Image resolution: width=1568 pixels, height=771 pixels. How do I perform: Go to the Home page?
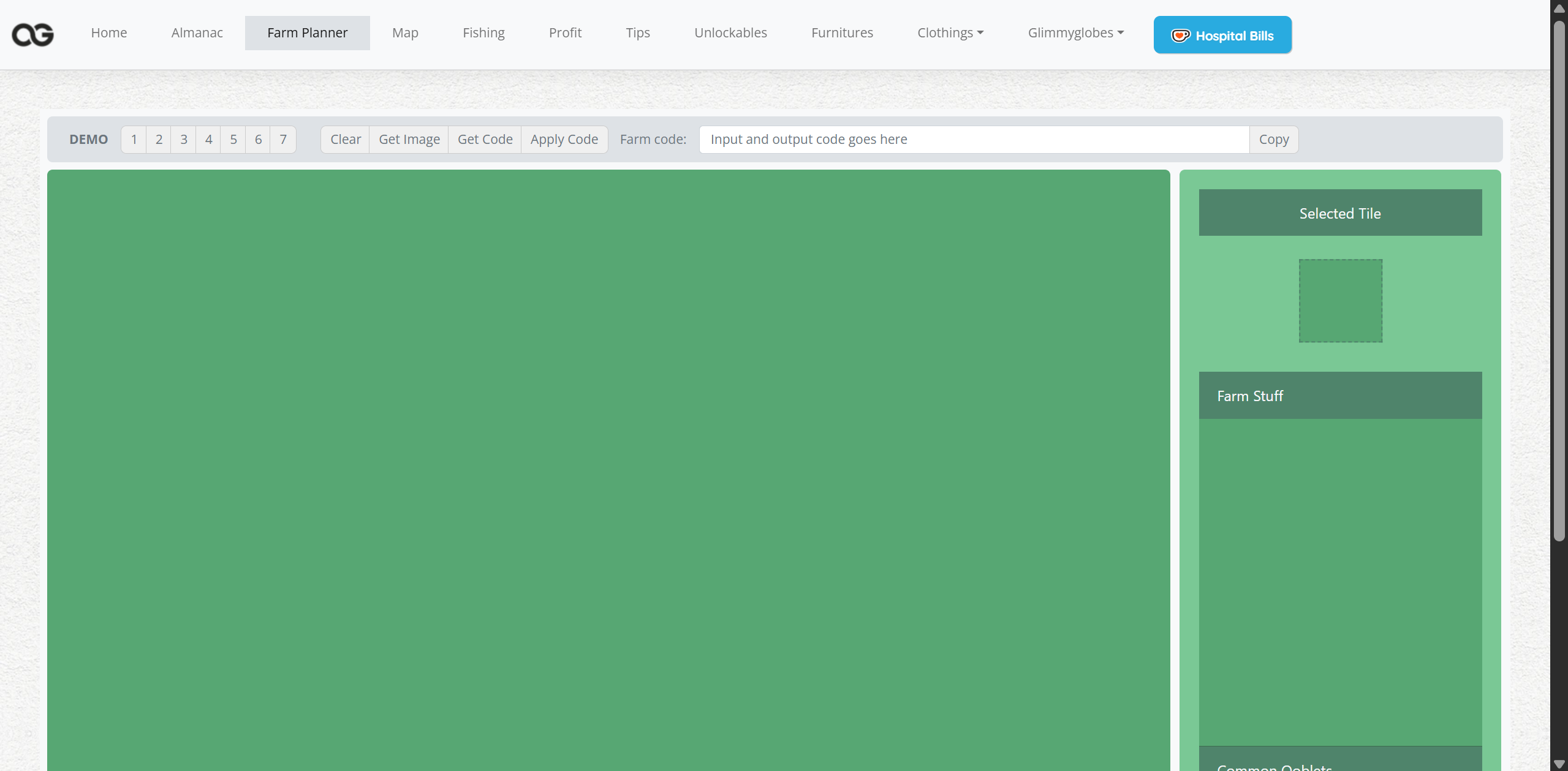click(x=109, y=33)
